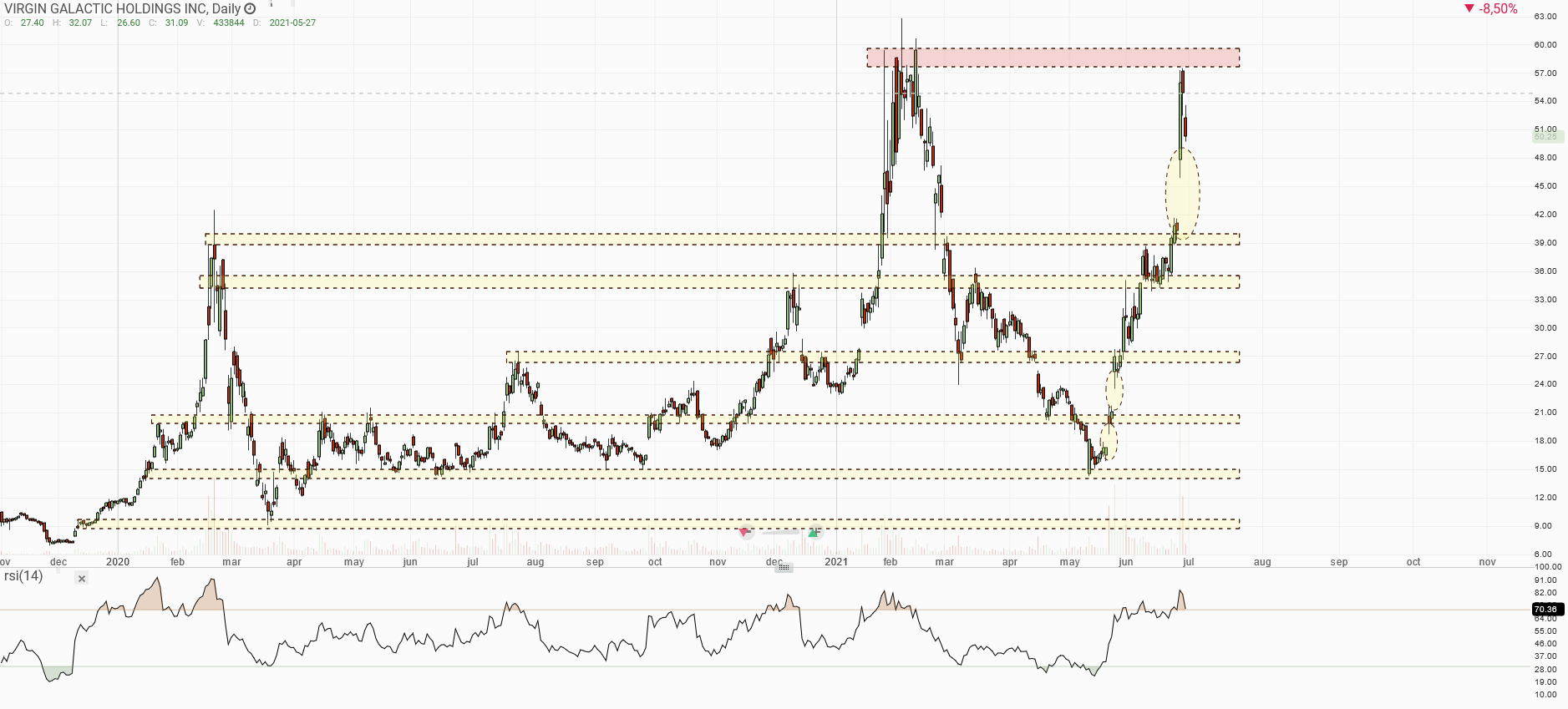This screenshot has width=1568, height=709.
Task: Close the rsi(14) indicator pane
Action: [81, 579]
